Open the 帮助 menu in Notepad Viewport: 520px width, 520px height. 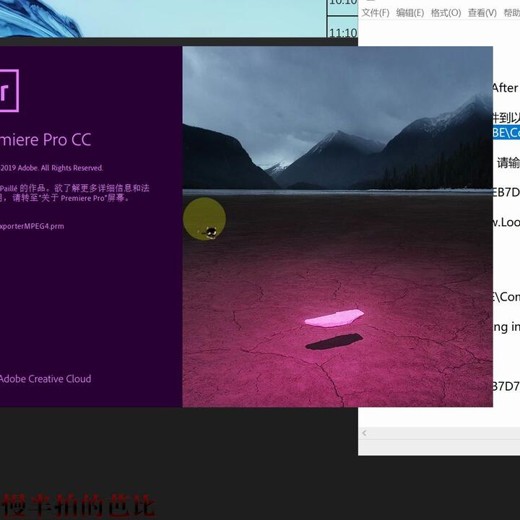pyautogui.click(x=512, y=13)
